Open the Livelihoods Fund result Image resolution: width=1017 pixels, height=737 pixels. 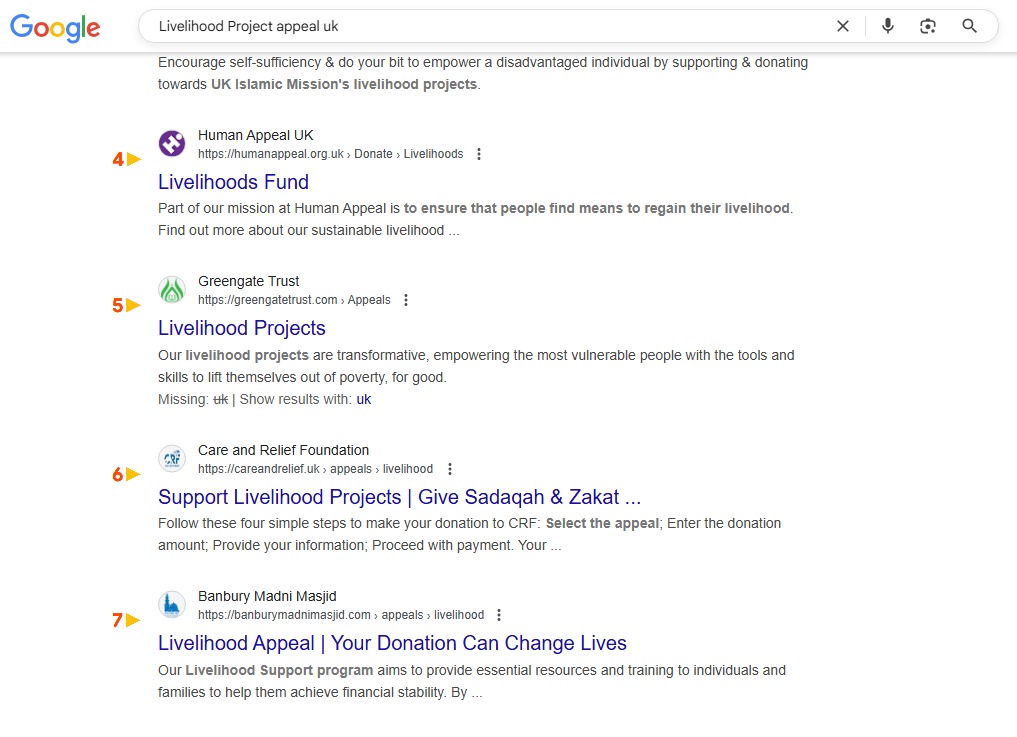(x=233, y=182)
